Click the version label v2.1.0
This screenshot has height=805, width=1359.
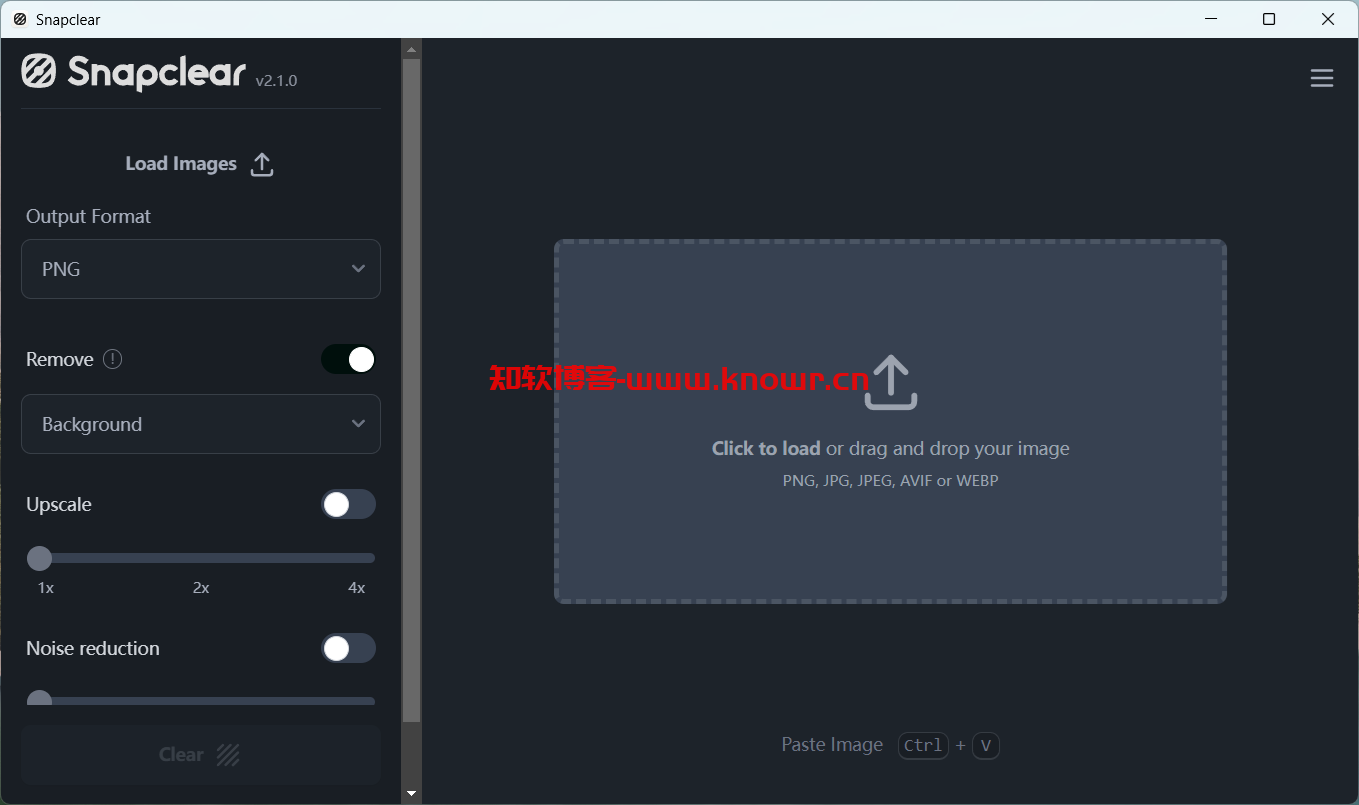276,81
